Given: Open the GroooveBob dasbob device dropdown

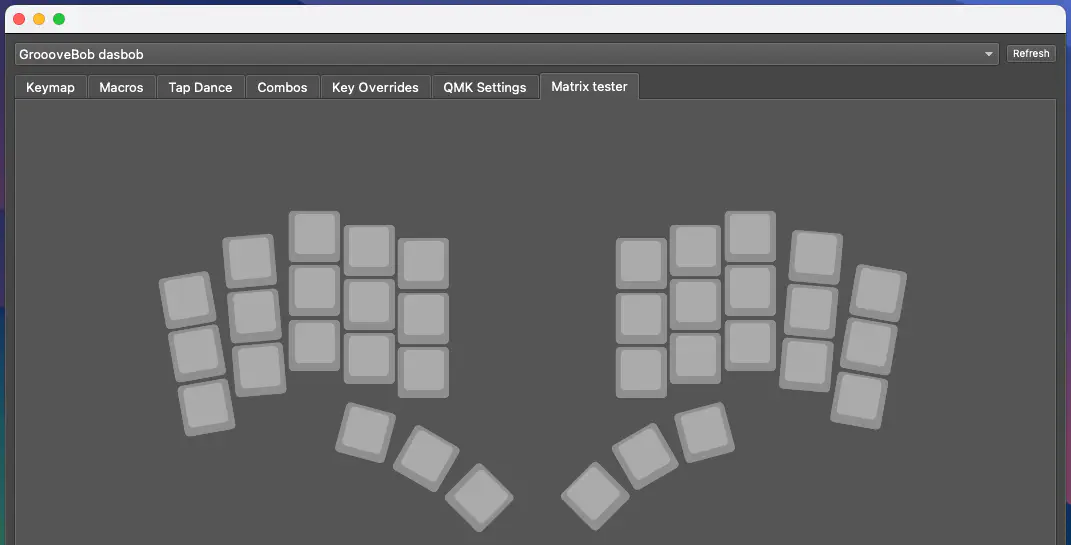Looking at the screenshot, I should [506, 54].
